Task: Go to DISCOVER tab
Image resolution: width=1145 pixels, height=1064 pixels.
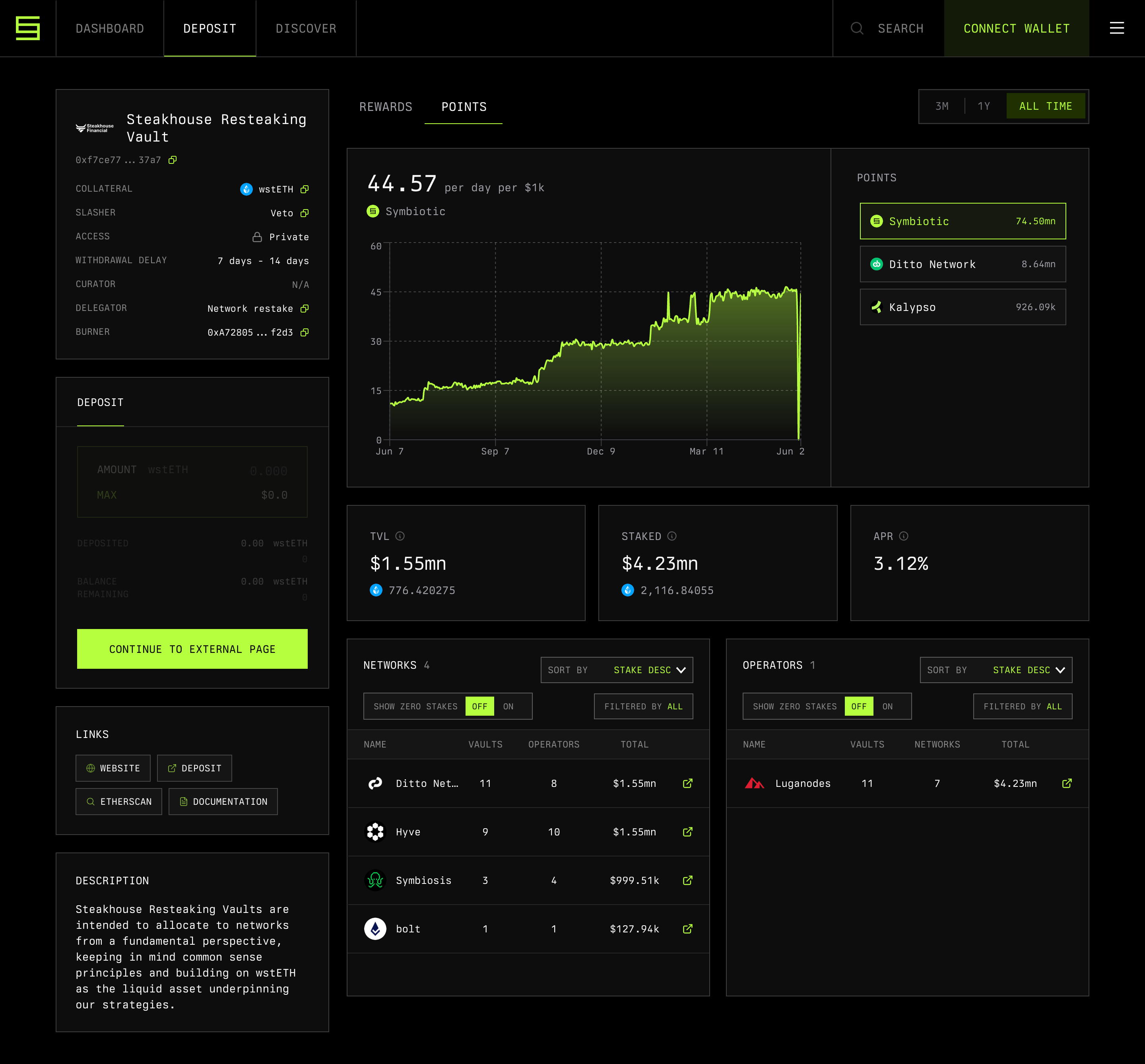Action: tap(306, 28)
